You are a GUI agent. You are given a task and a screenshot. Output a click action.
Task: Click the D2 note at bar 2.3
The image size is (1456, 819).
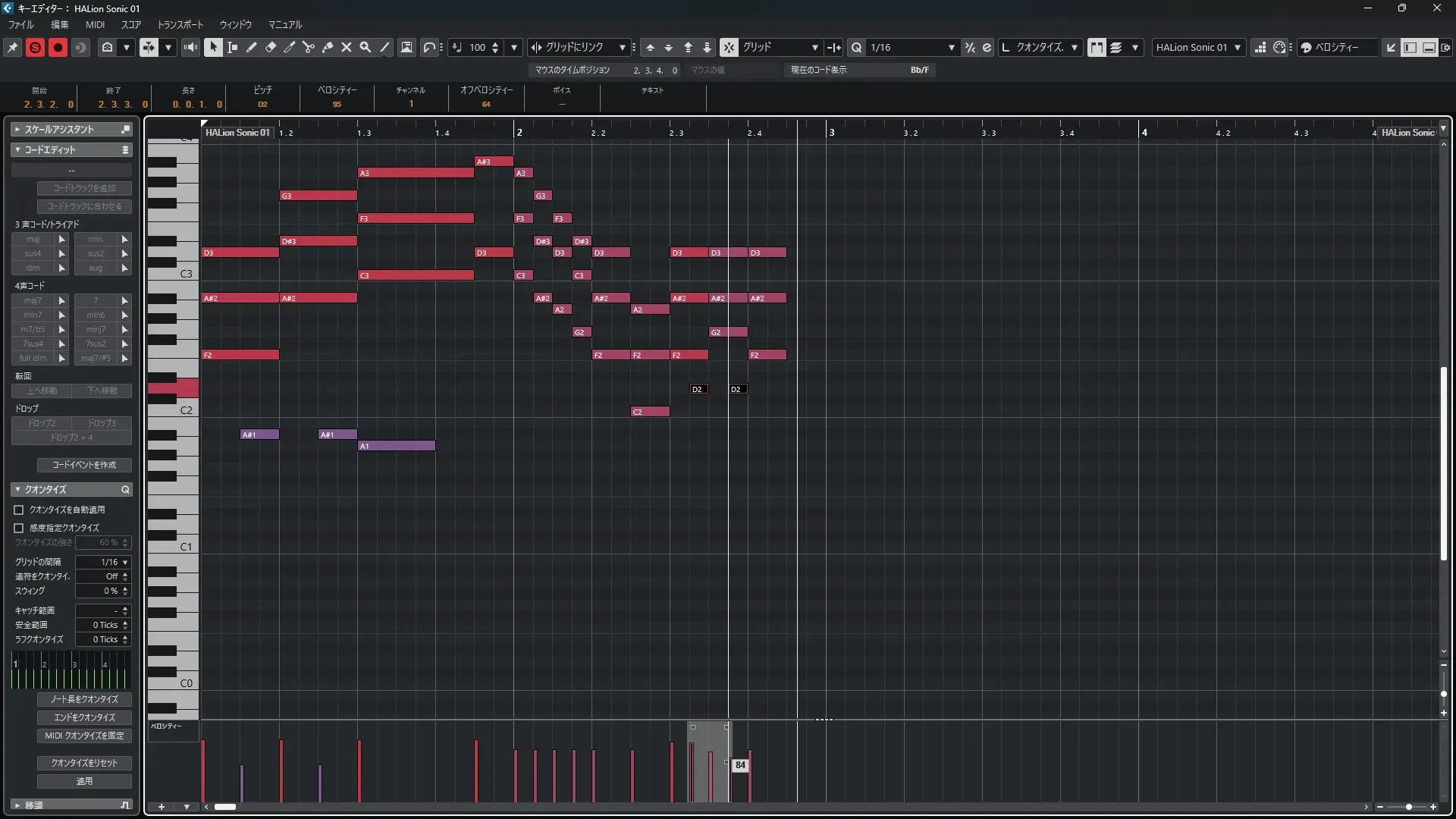(x=698, y=389)
